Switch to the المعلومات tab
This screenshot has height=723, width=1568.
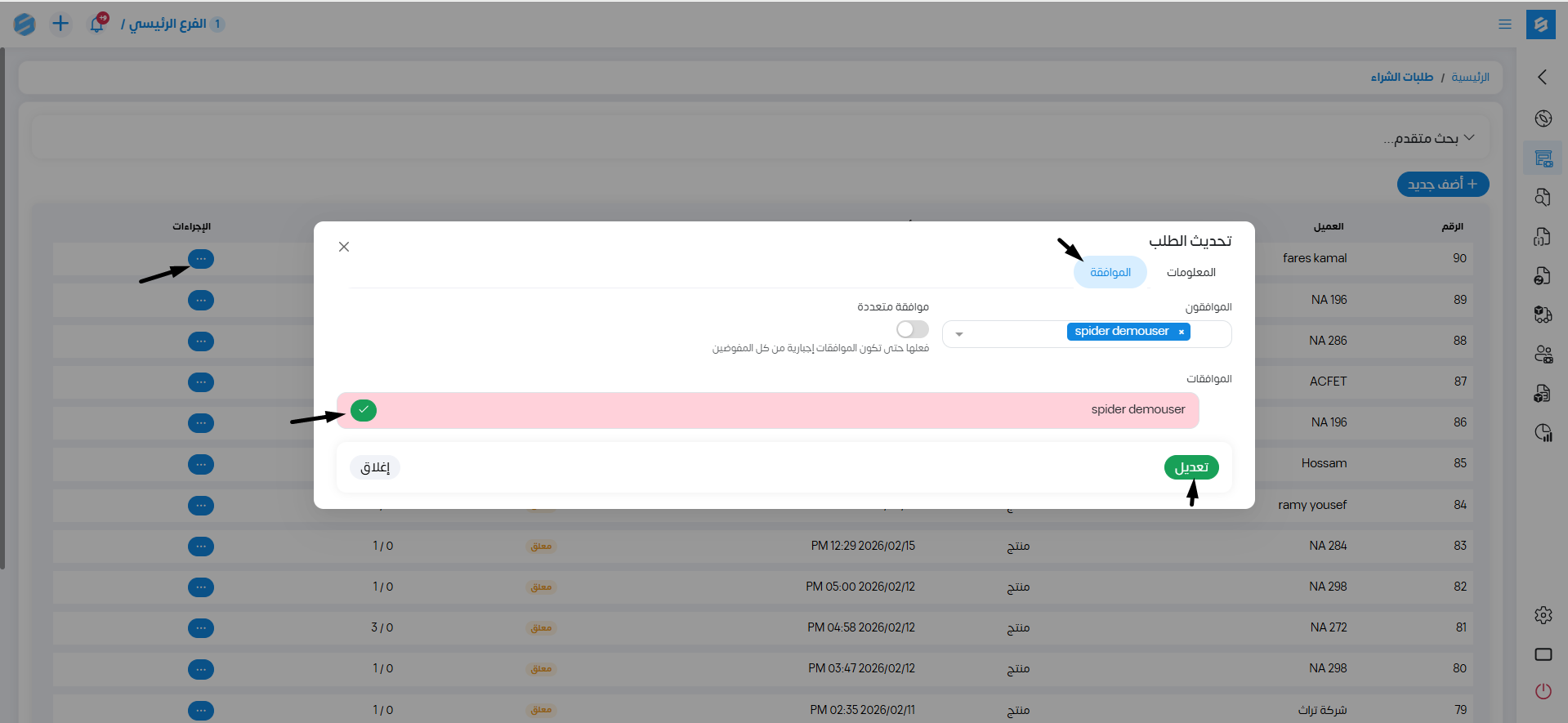click(x=1191, y=272)
